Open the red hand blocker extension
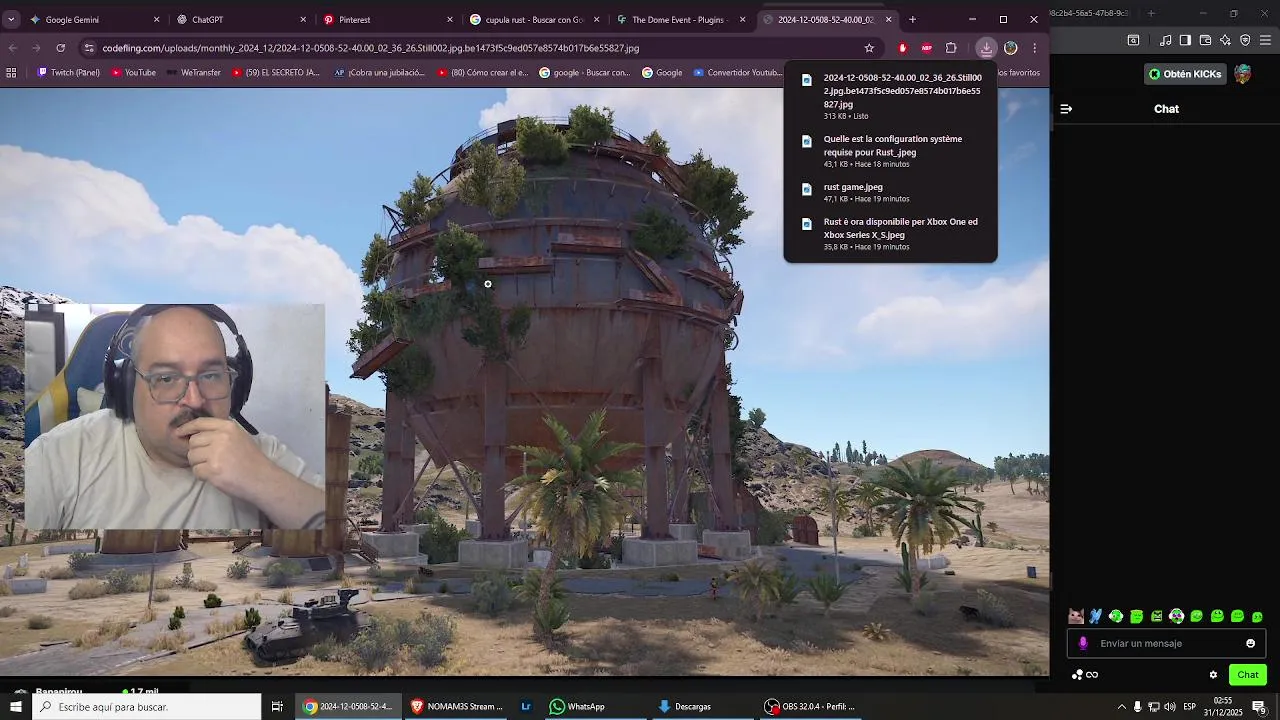This screenshot has height=720, width=1280. [x=903, y=47]
